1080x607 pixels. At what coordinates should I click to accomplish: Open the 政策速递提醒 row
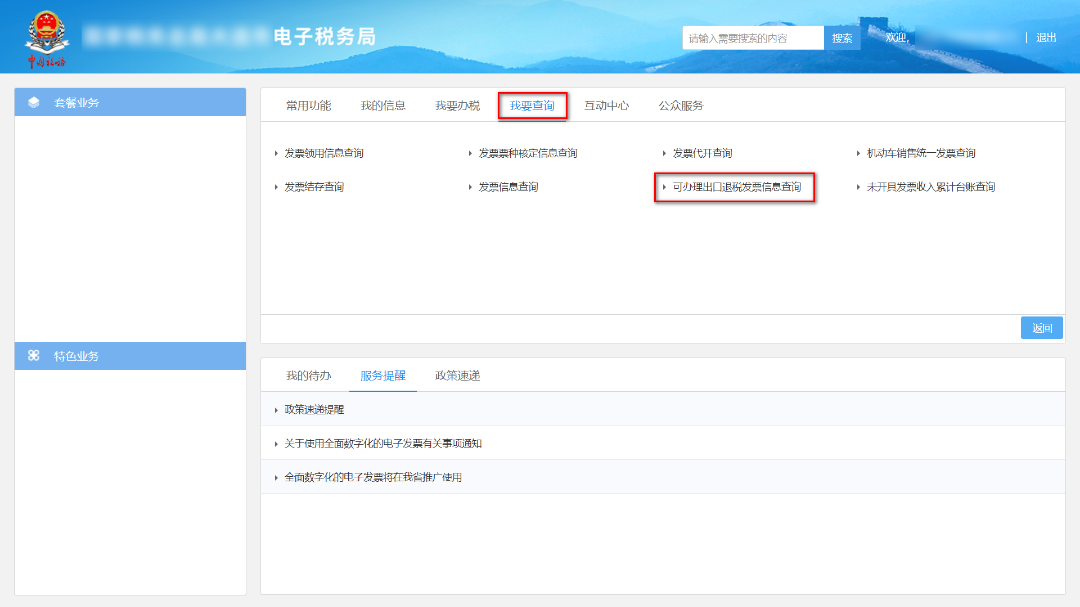pos(663,409)
